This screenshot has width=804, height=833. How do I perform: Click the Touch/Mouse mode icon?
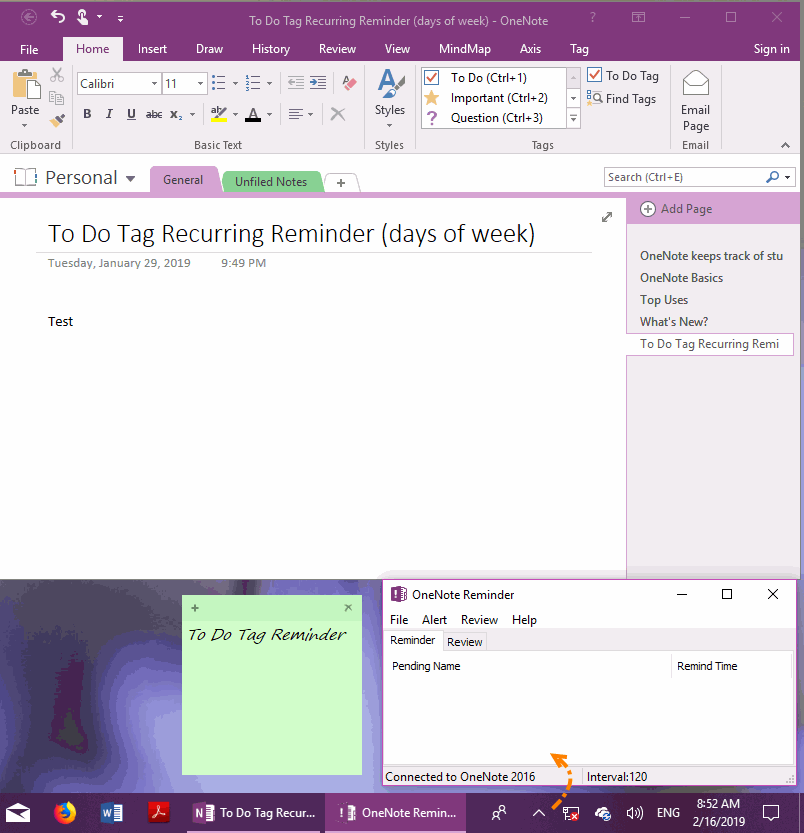[83, 18]
